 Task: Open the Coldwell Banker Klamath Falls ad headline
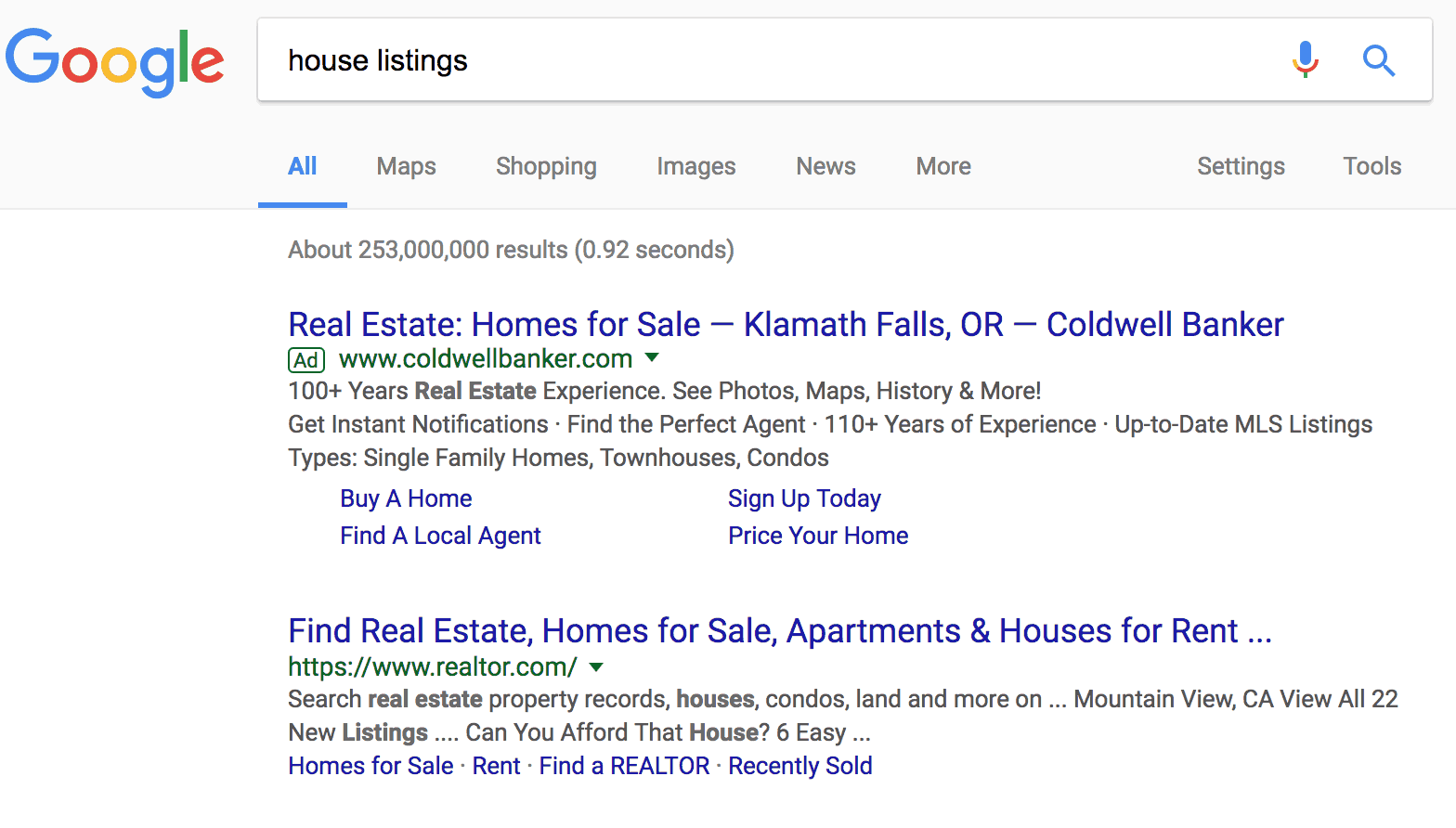pyautogui.click(x=786, y=324)
